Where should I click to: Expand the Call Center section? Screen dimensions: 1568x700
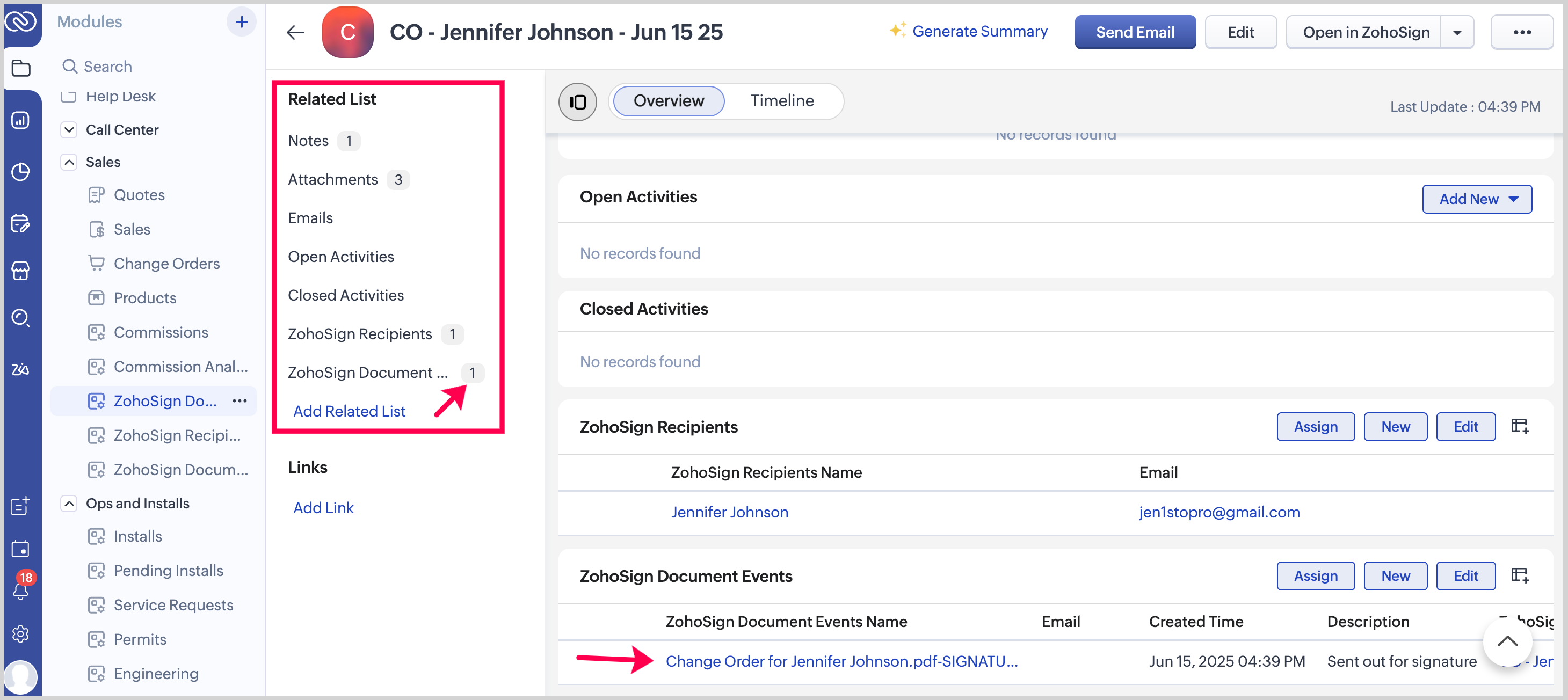click(69, 130)
